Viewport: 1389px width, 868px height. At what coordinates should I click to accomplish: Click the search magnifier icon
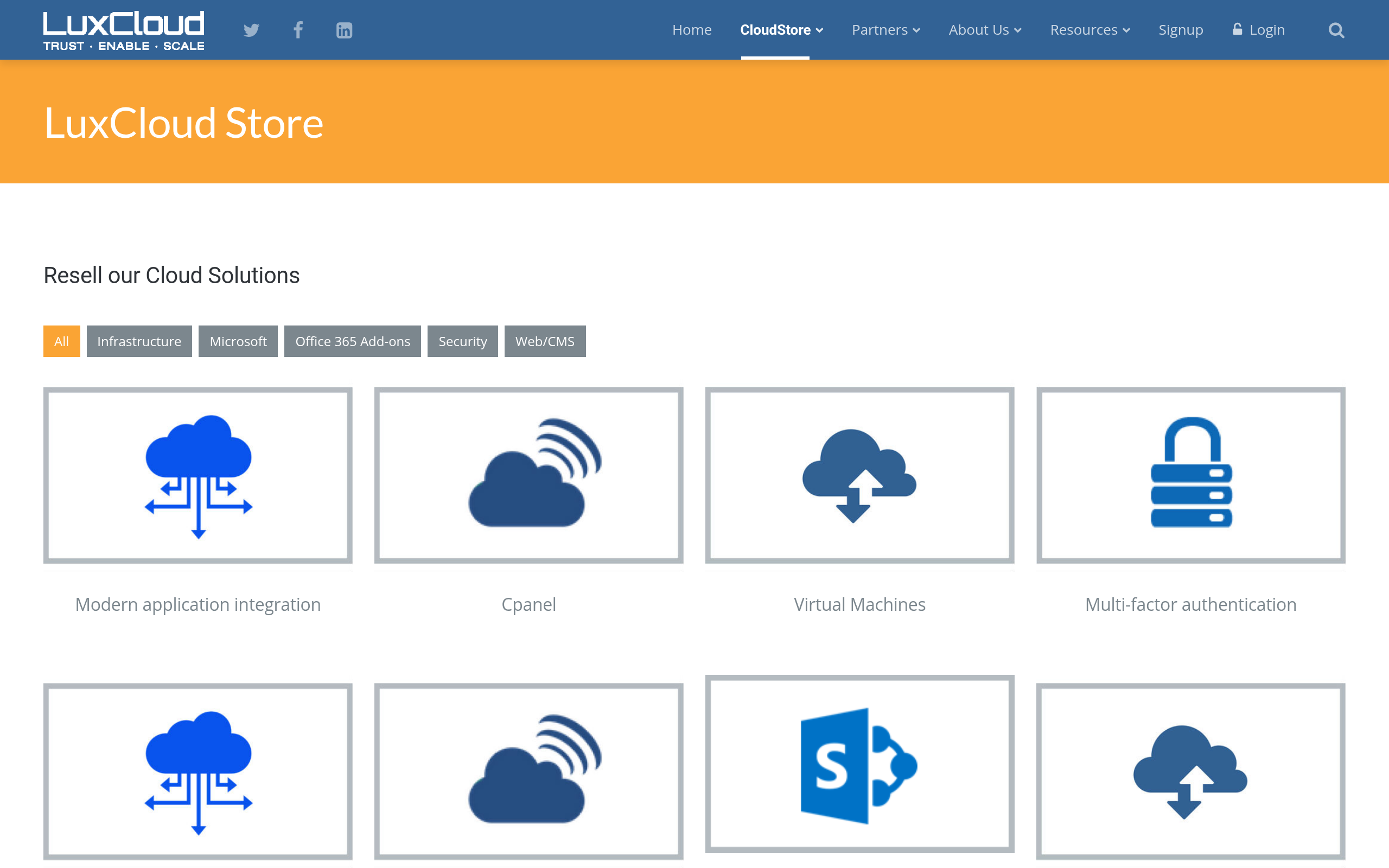[1336, 30]
